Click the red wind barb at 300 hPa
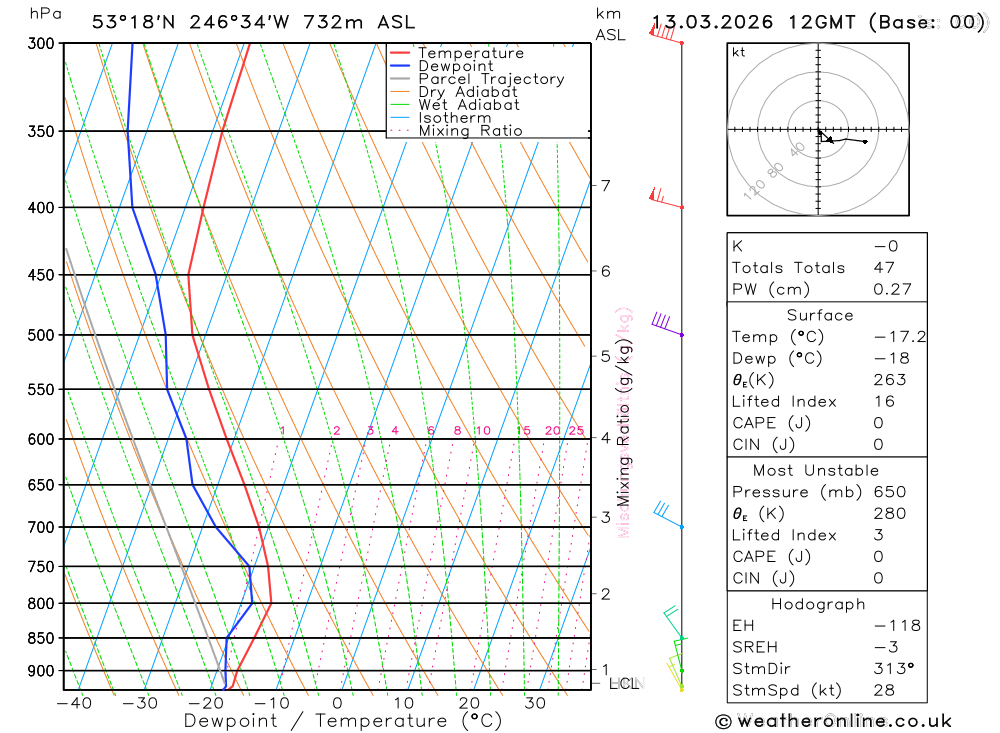 [666, 33]
